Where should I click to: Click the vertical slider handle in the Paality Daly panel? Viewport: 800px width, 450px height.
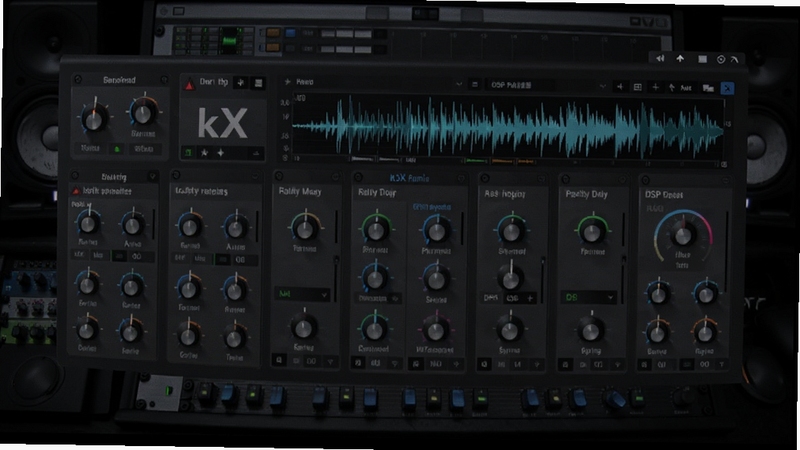coord(623,260)
